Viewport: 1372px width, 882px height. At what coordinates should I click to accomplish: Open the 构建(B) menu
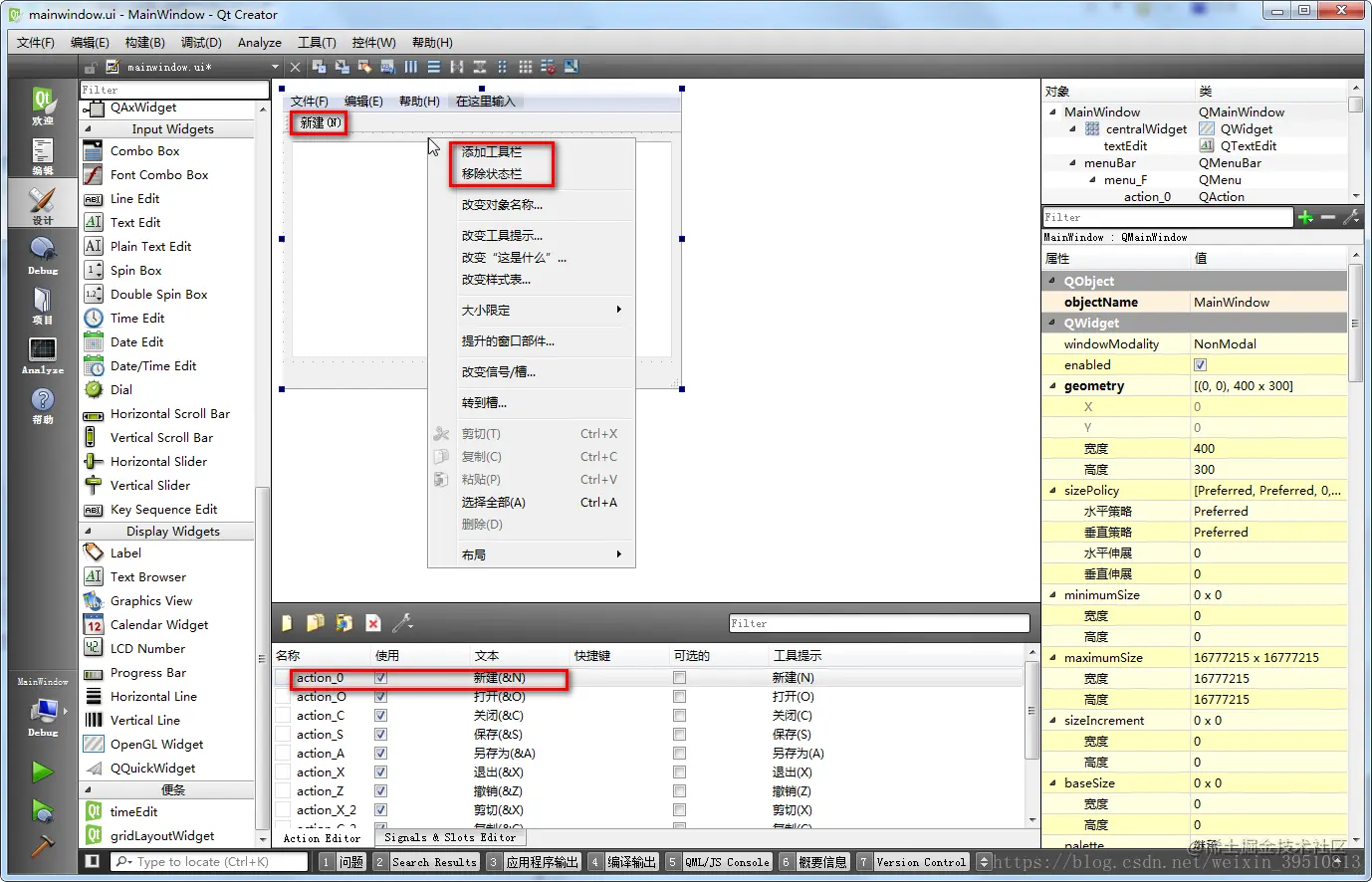145,43
